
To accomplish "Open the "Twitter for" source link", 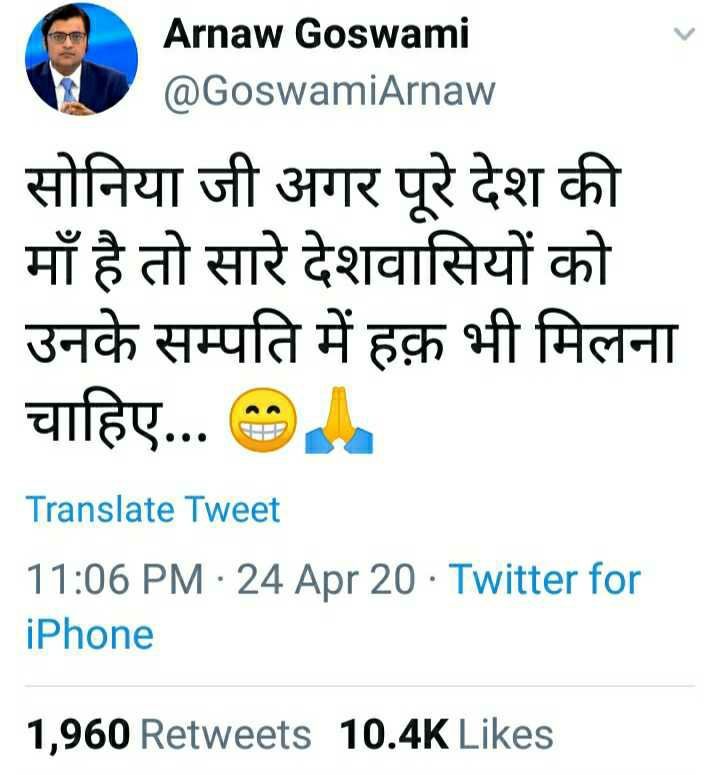I will (545, 579).
